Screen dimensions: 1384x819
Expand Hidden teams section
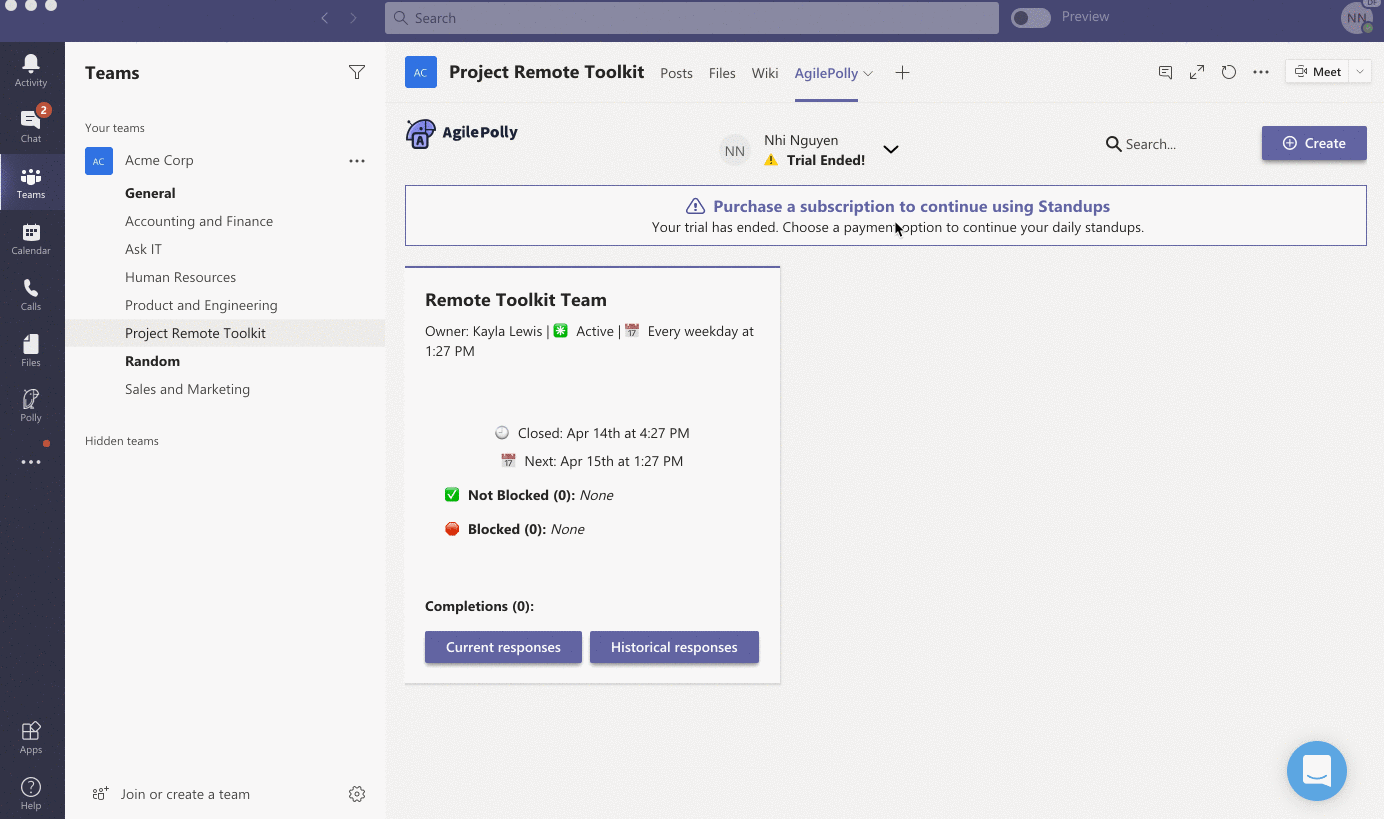122,441
